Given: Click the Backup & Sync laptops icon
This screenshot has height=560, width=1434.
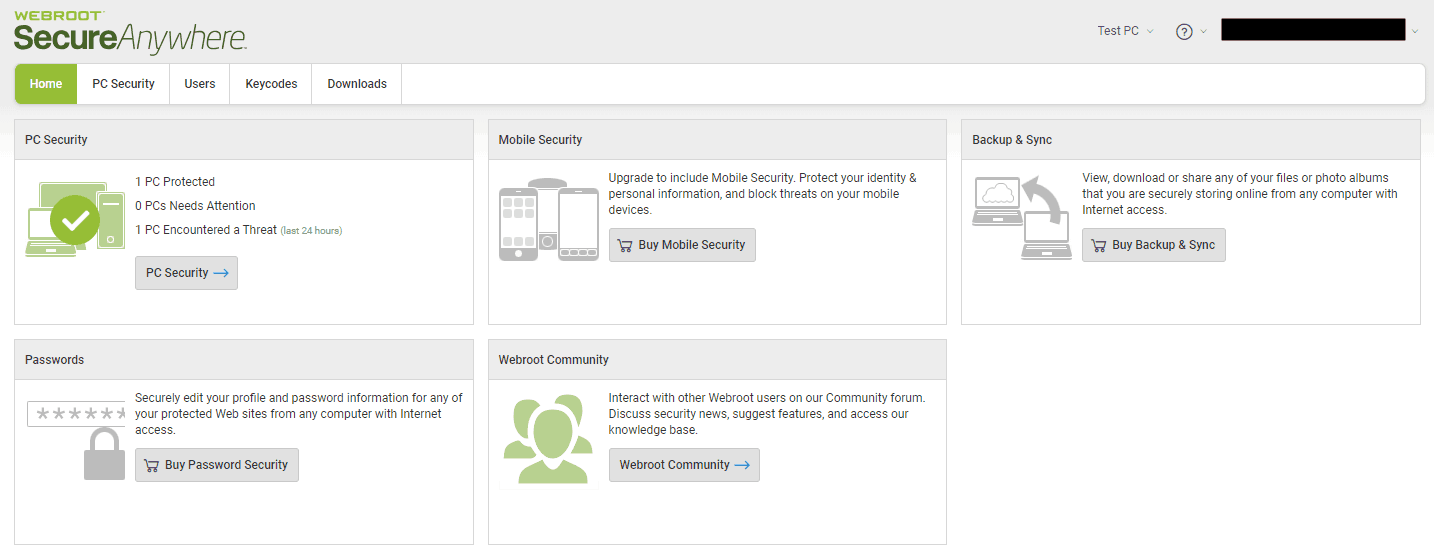Looking at the screenshot, I should click(x=1022, y=218).
